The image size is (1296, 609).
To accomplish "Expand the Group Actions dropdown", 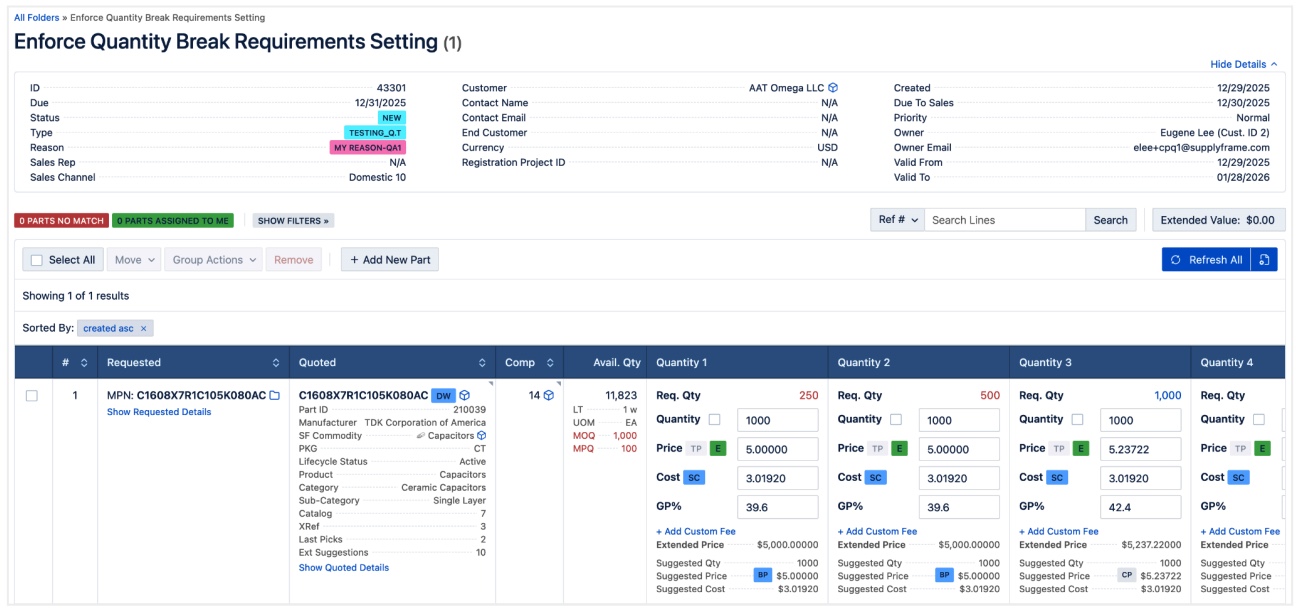I will [x=213, y=260].
